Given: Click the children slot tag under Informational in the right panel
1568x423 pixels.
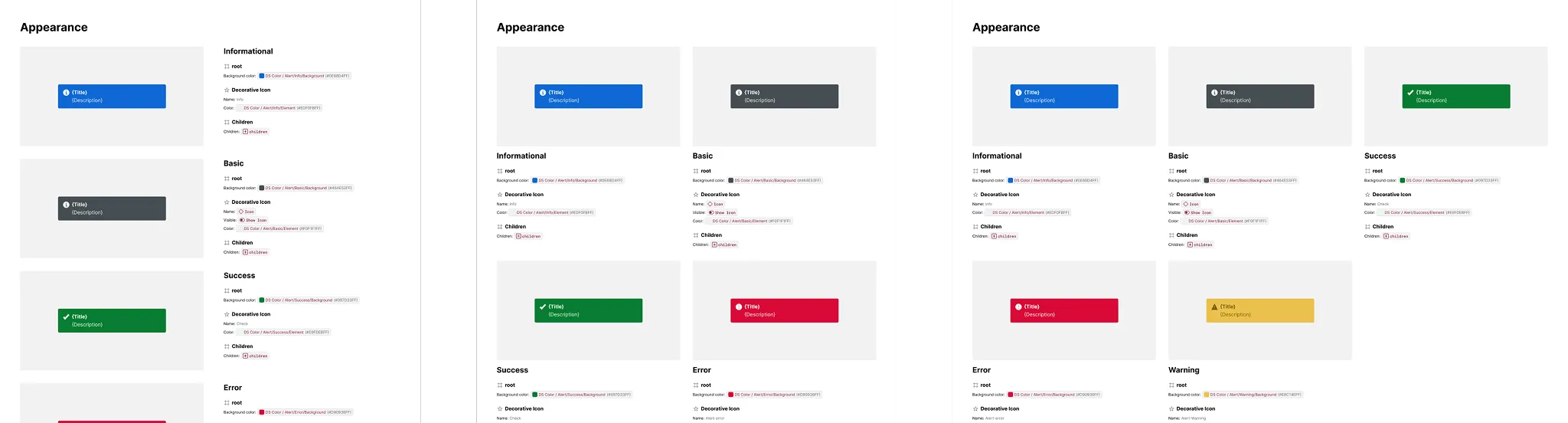Looking at the screenshot, I should pos(1004,236).
